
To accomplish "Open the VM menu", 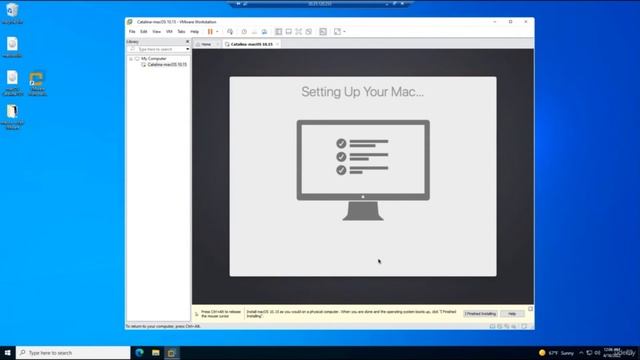I will click(x=169, y=31).
